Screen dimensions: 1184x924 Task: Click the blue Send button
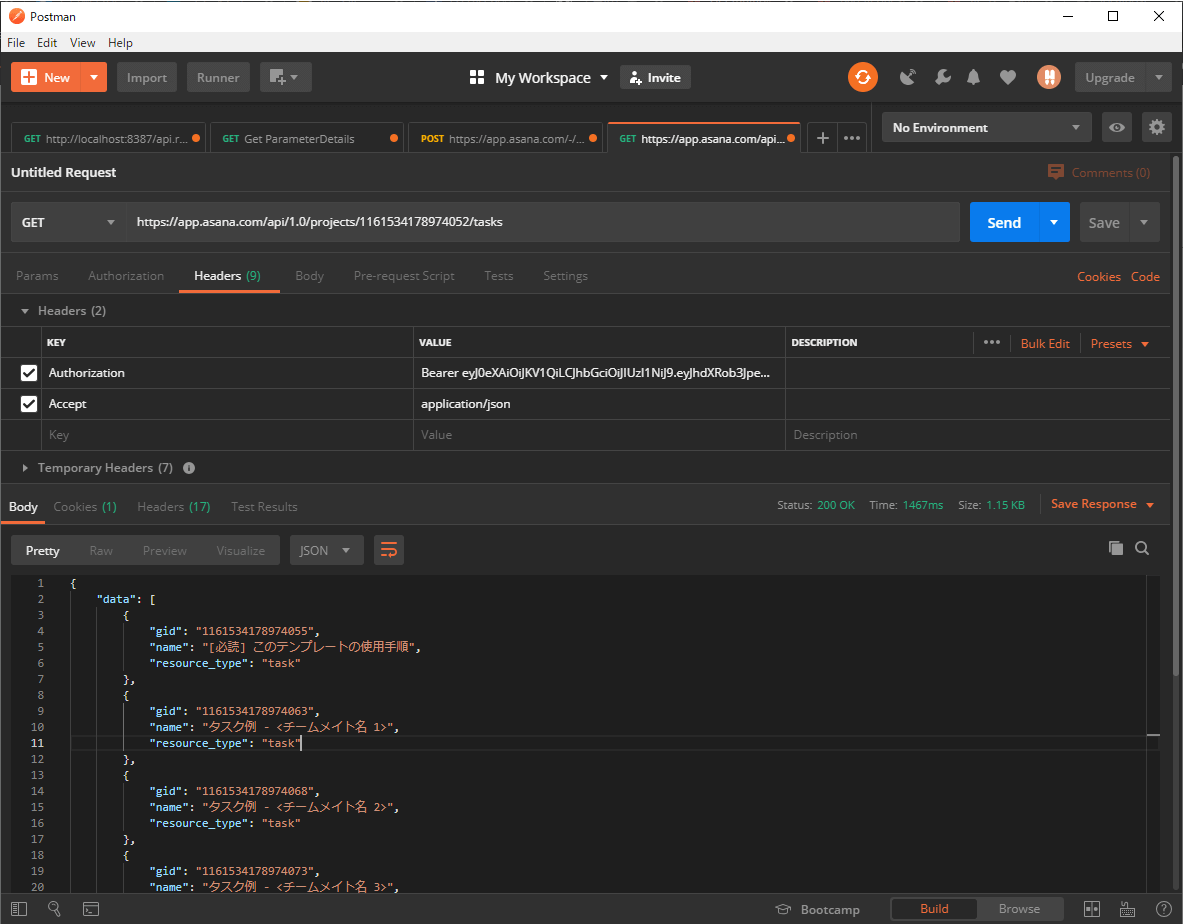1004,222
